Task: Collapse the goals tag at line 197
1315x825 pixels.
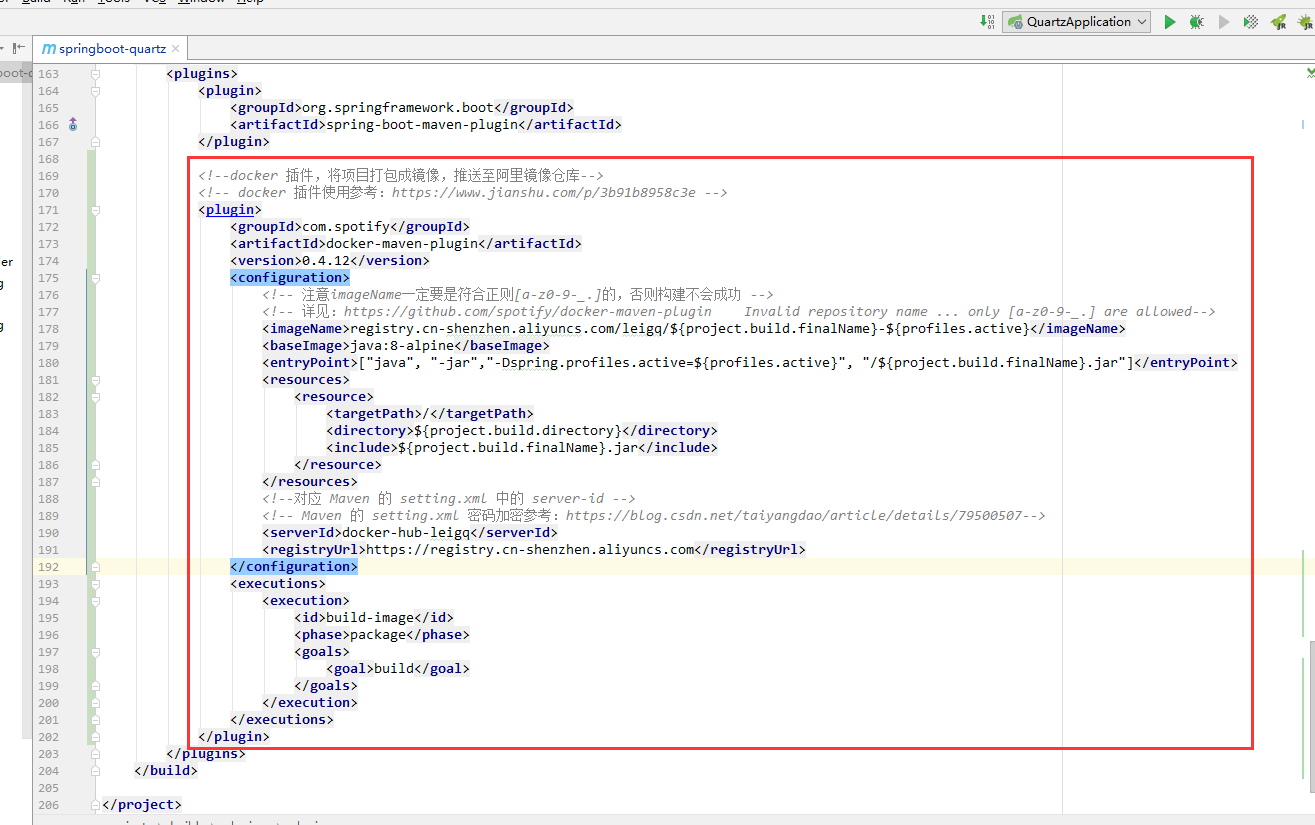Action: point(96,652)
